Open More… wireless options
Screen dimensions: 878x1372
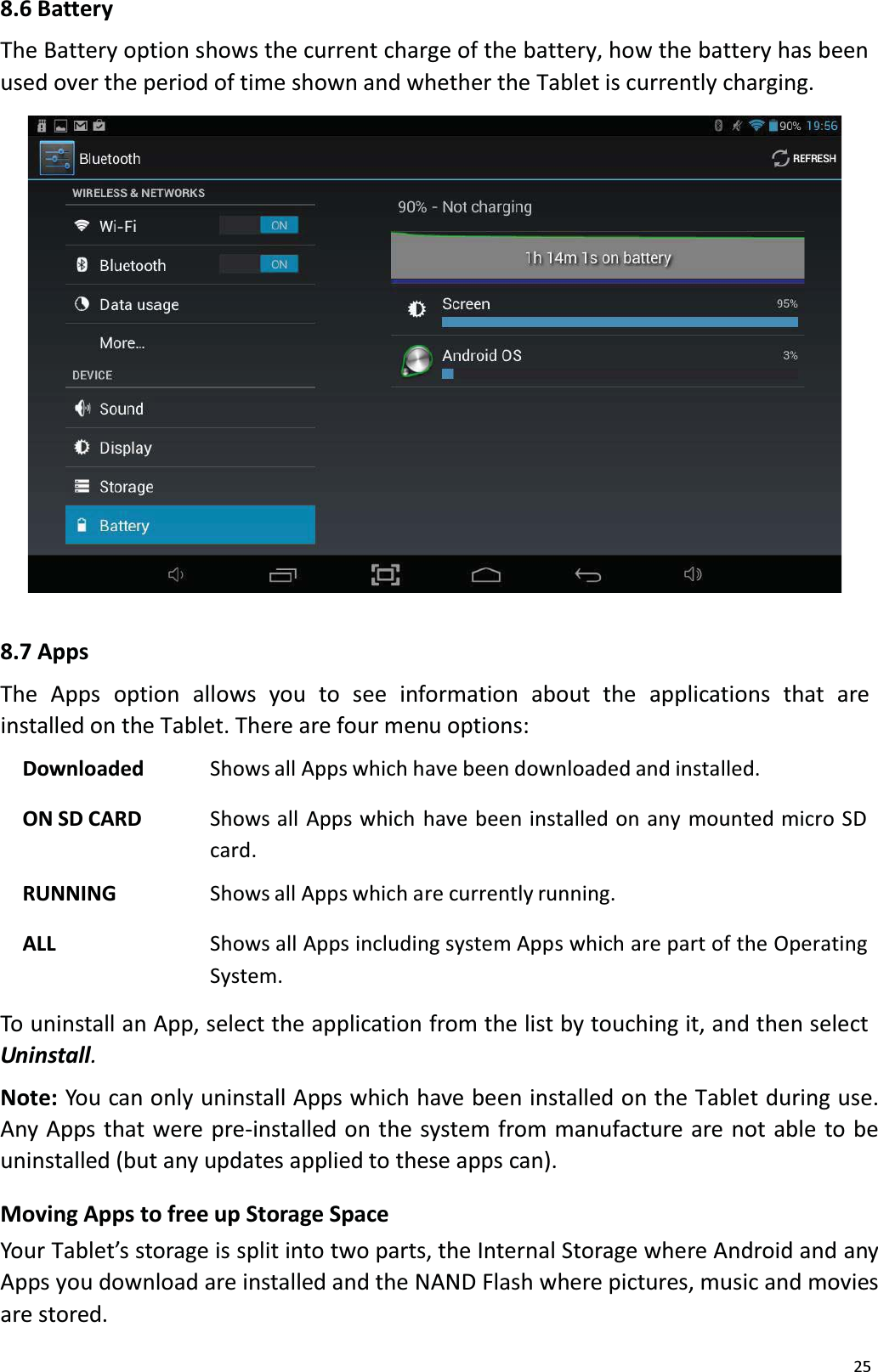point(190,343)
